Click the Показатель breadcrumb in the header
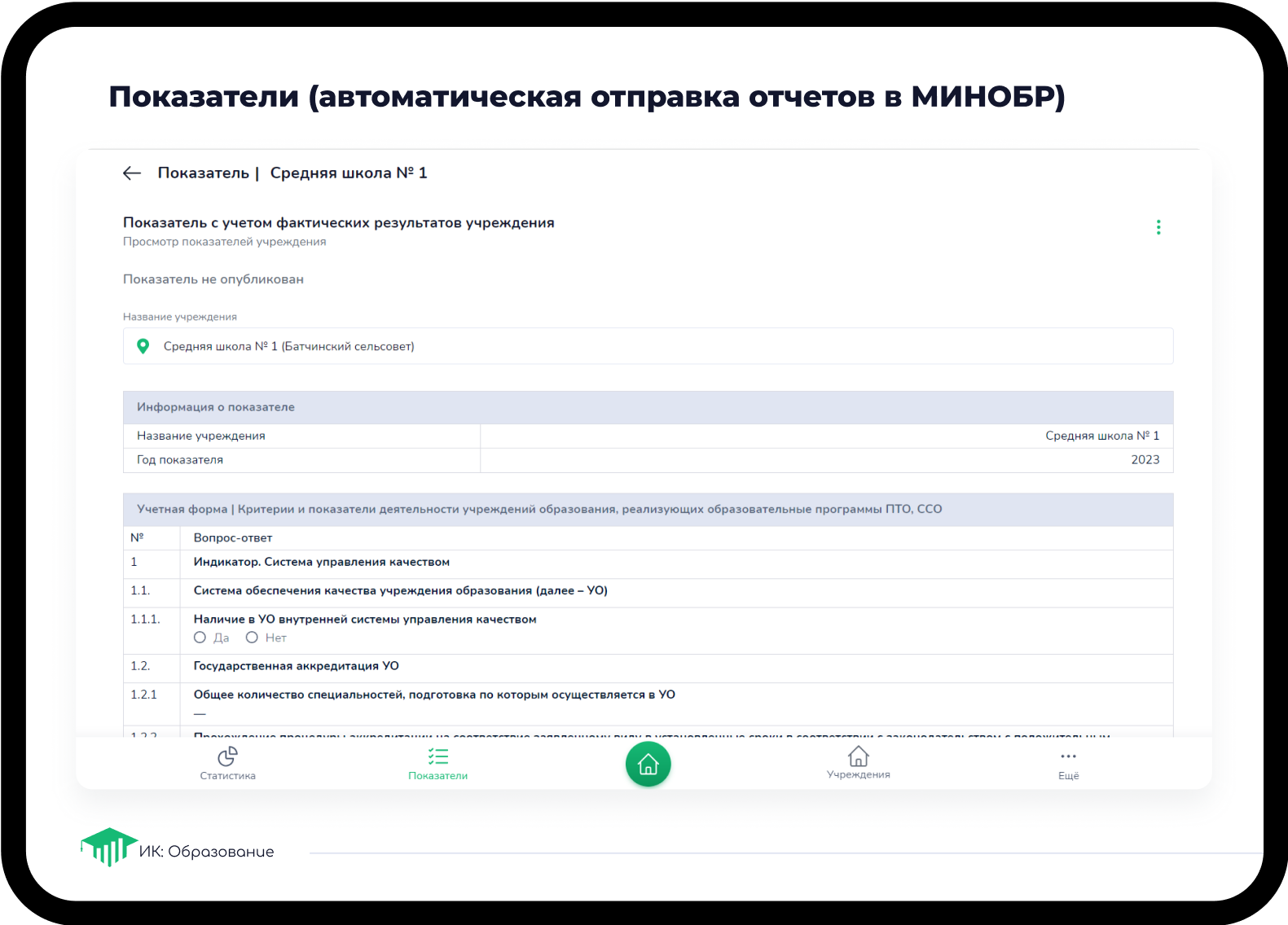 point(203,173)
